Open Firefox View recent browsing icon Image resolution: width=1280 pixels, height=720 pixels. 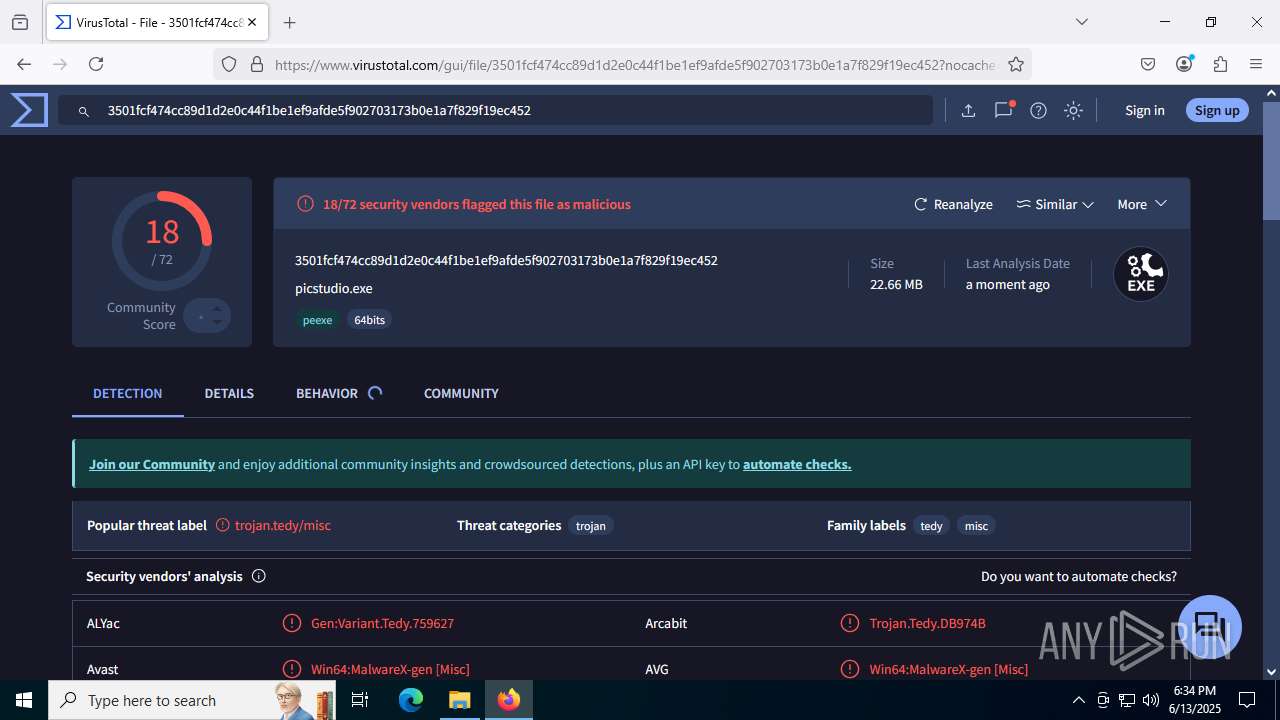pyautogui.click(x=20, y=22)
